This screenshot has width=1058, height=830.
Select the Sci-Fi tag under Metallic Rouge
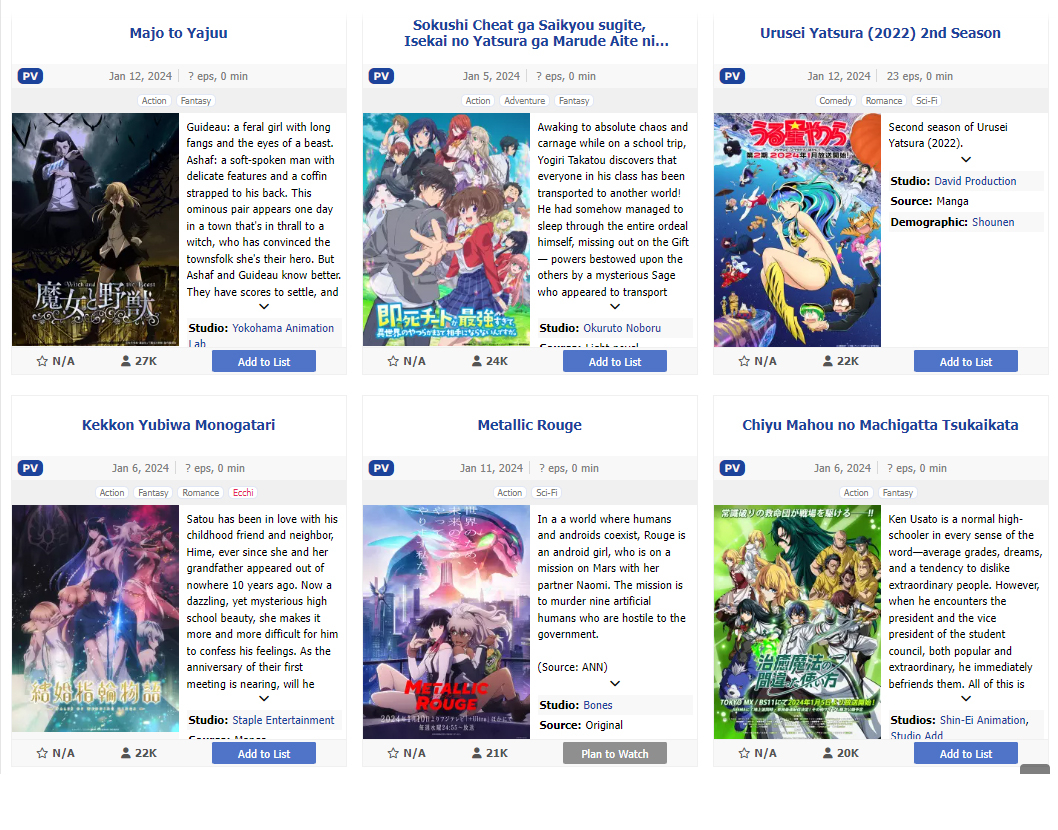click(x=547, y=493)
